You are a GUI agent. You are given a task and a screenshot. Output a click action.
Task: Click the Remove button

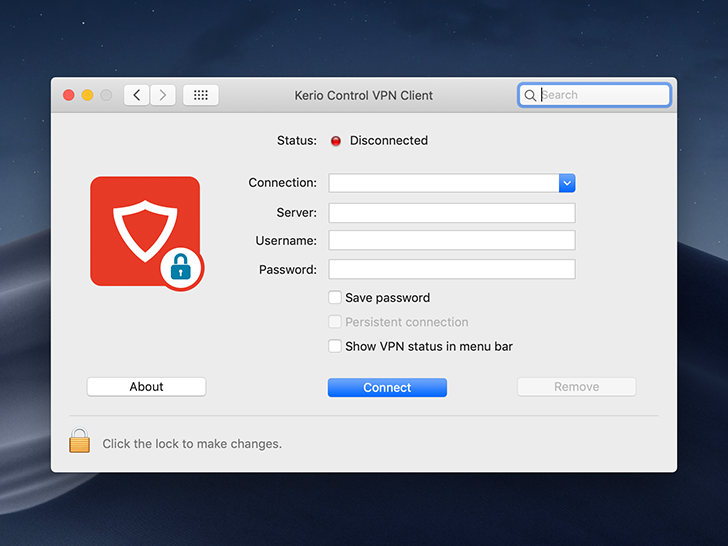click(577, 387)
